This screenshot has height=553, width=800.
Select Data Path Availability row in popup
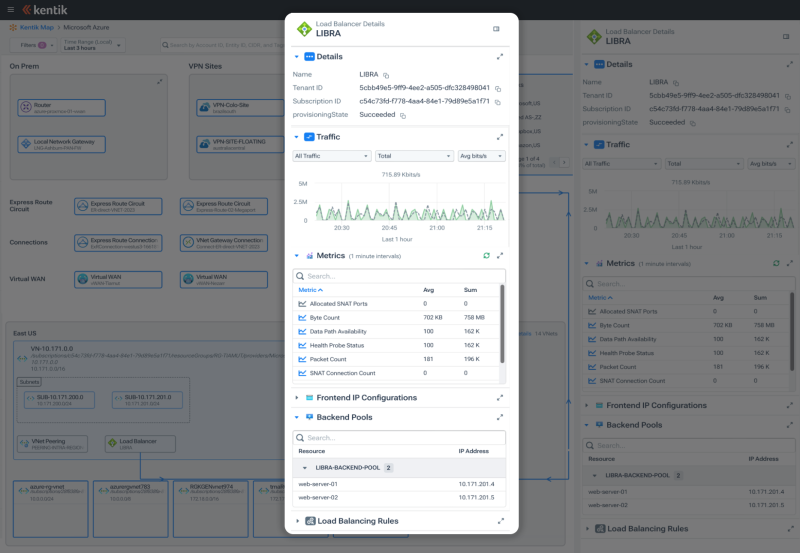point(396,332)
